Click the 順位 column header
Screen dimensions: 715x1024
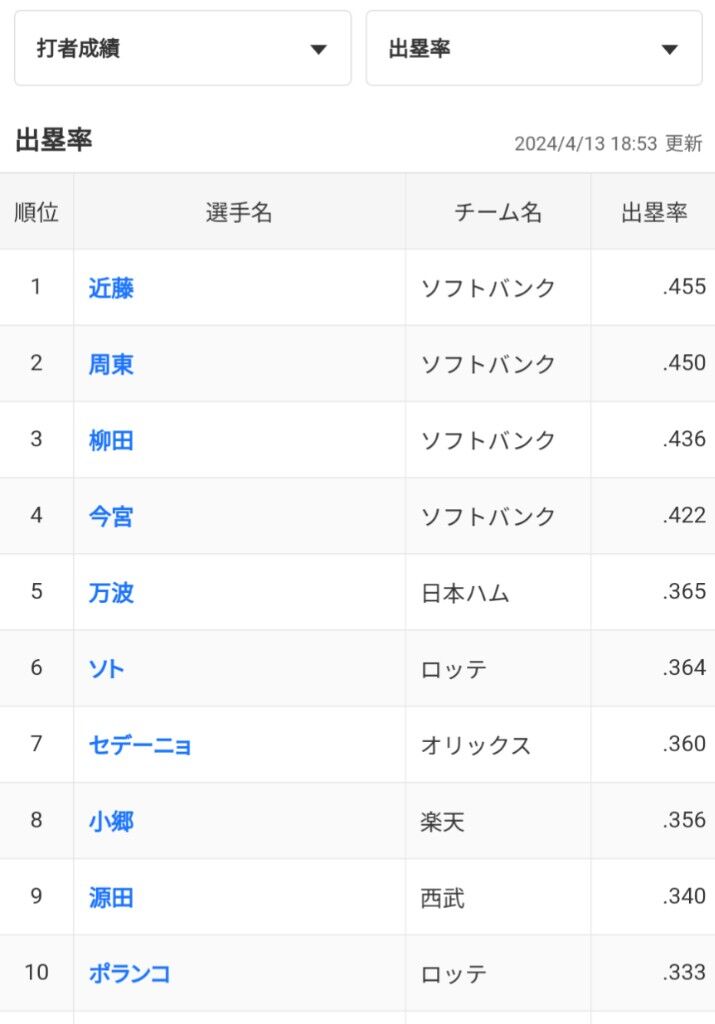[37, 212]
